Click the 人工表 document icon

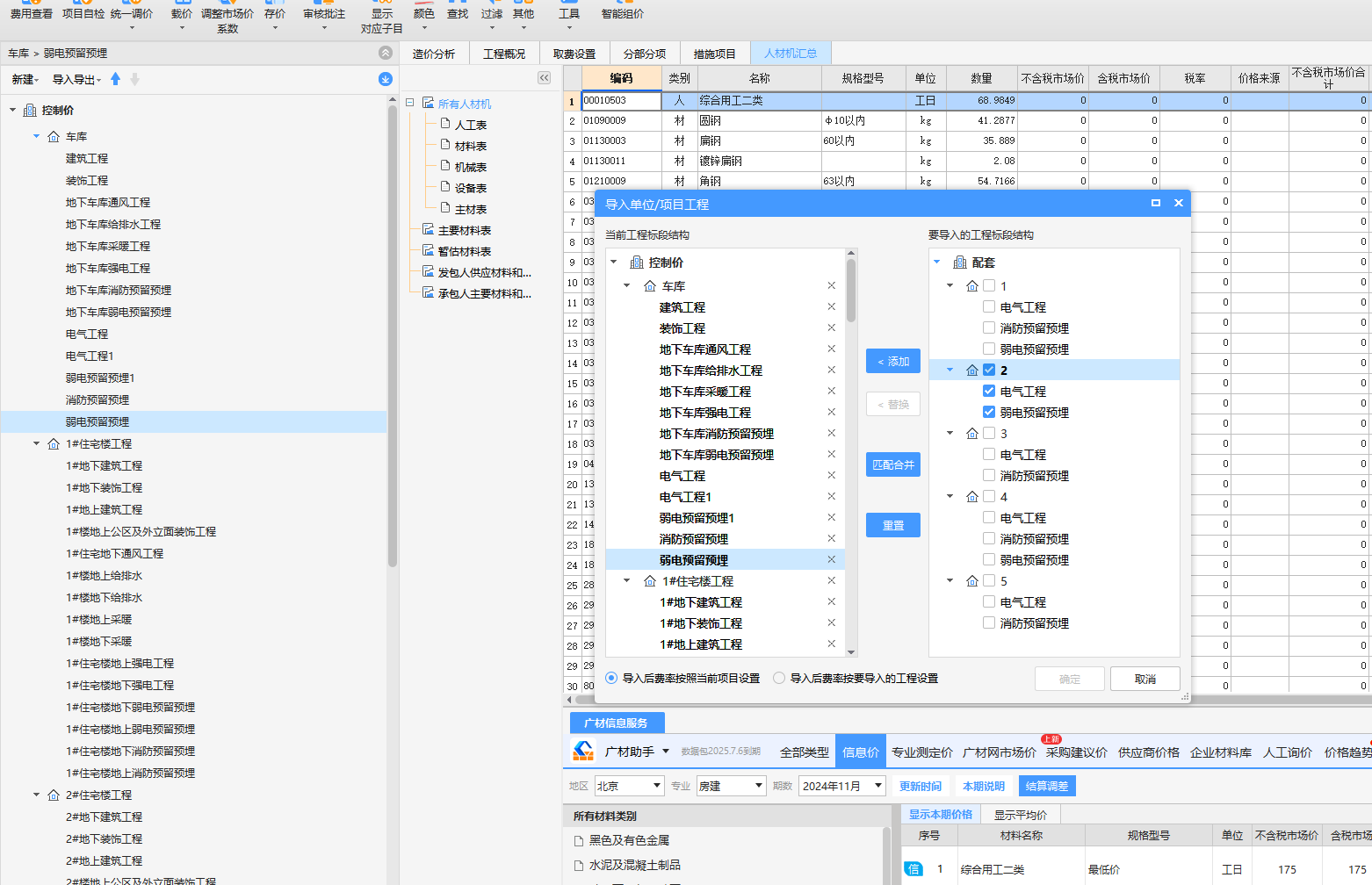[x=445, y=124]
